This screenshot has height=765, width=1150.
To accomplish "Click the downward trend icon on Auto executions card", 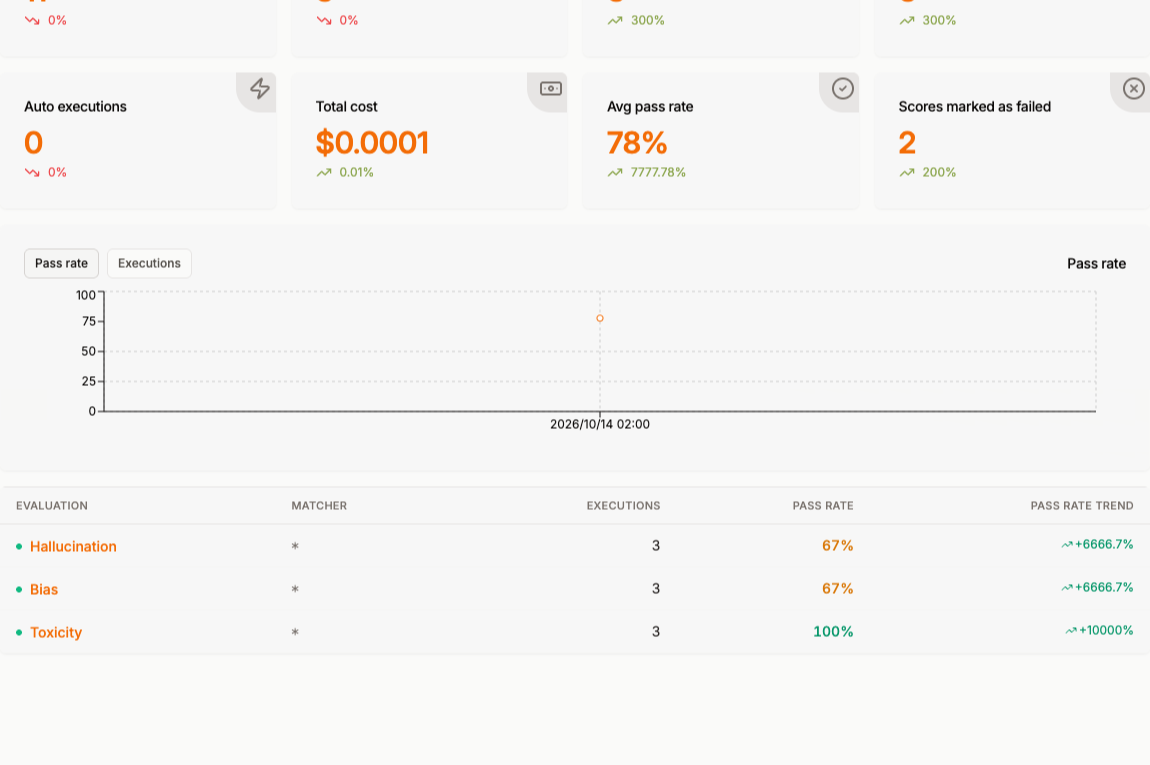I will click(x=32, y=172).
